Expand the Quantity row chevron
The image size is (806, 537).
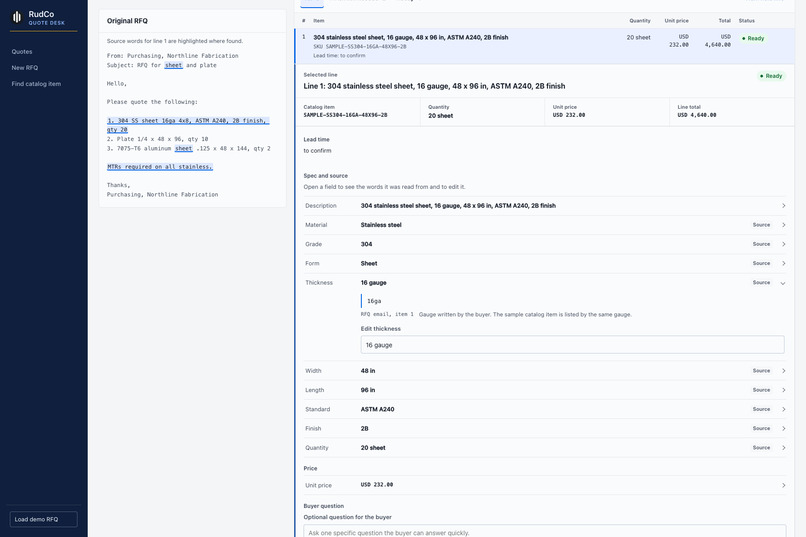tap(783, 448)
